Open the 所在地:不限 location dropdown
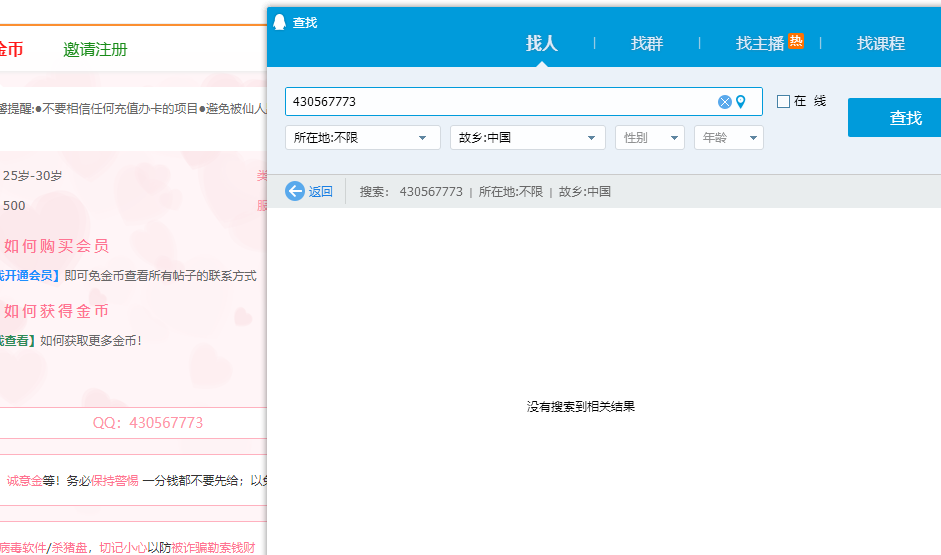Image resolution: width=941 pixels, height=555 pixels. click(362, 138)
